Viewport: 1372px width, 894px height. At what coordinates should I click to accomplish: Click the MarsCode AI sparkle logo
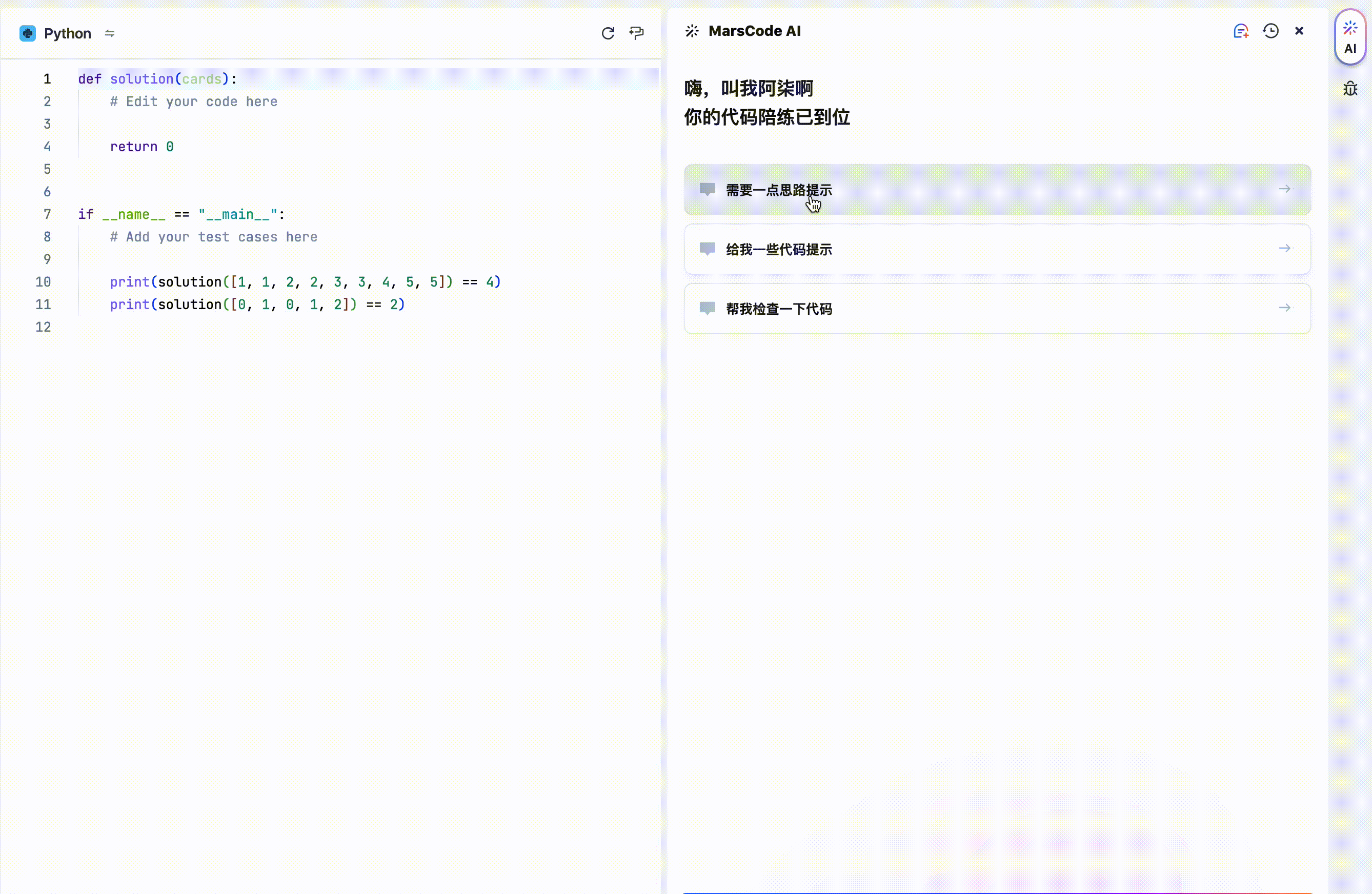pyautogui.click(x=692, y=31)
